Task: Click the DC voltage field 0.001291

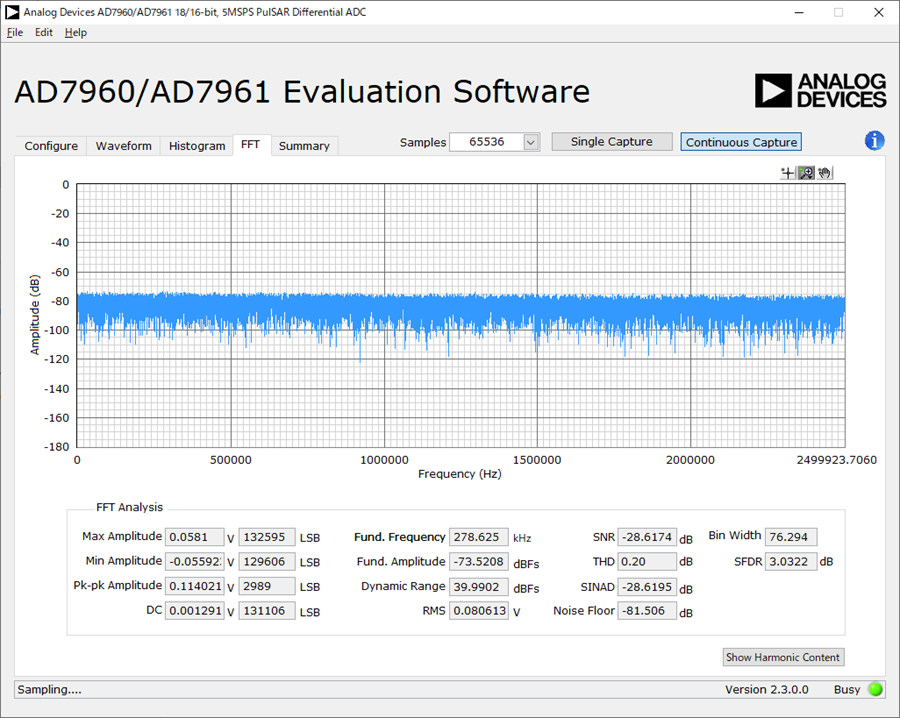Action: point(195,611)
